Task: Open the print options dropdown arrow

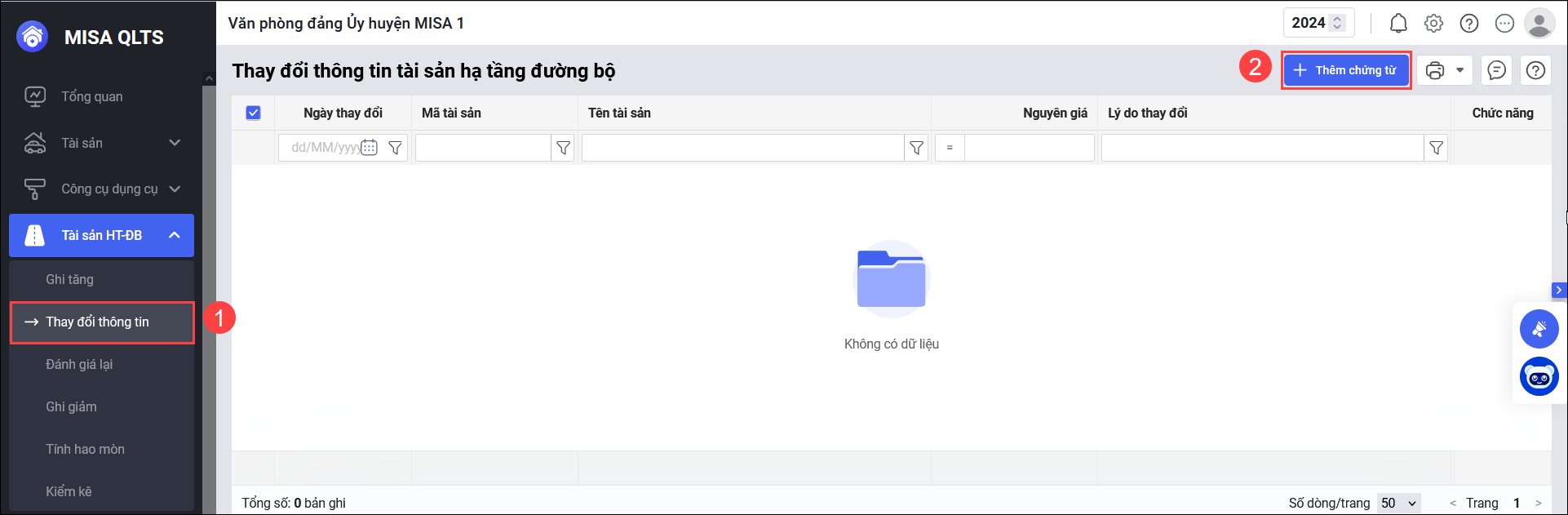Action: click(x=1459, y=71)
